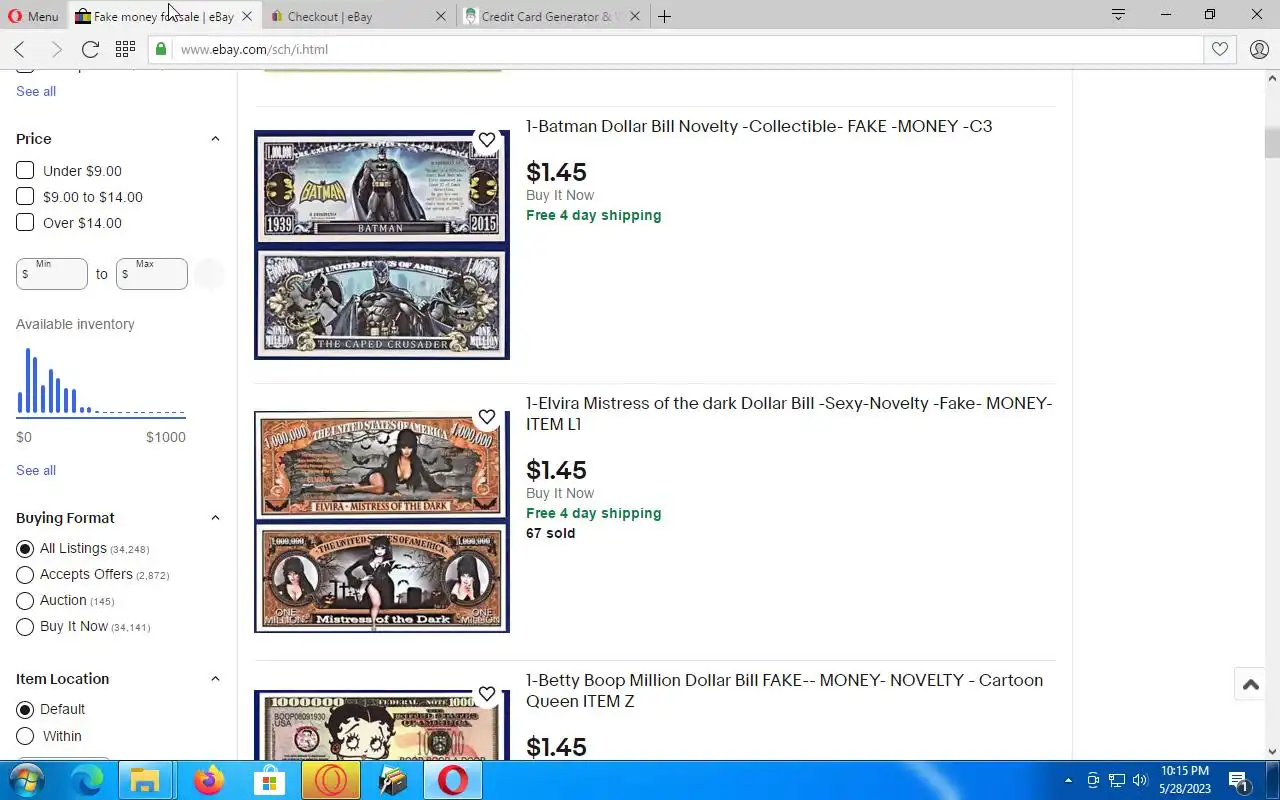The width and height of the screenshot is (1280, 800).
Task: Collapse the Buying Format section
Action: [215, 518]
